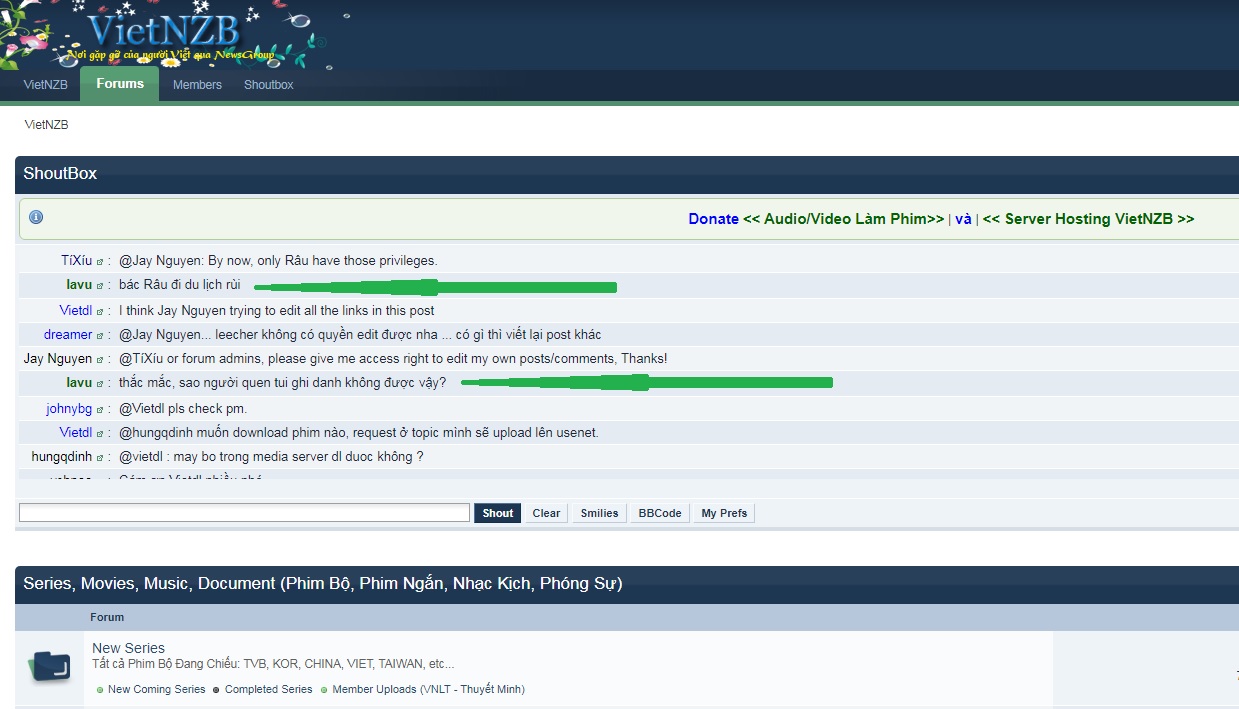1239x709 pixels.
Task: Select the VietNZB navigation tab
Action: coord(46,85)
